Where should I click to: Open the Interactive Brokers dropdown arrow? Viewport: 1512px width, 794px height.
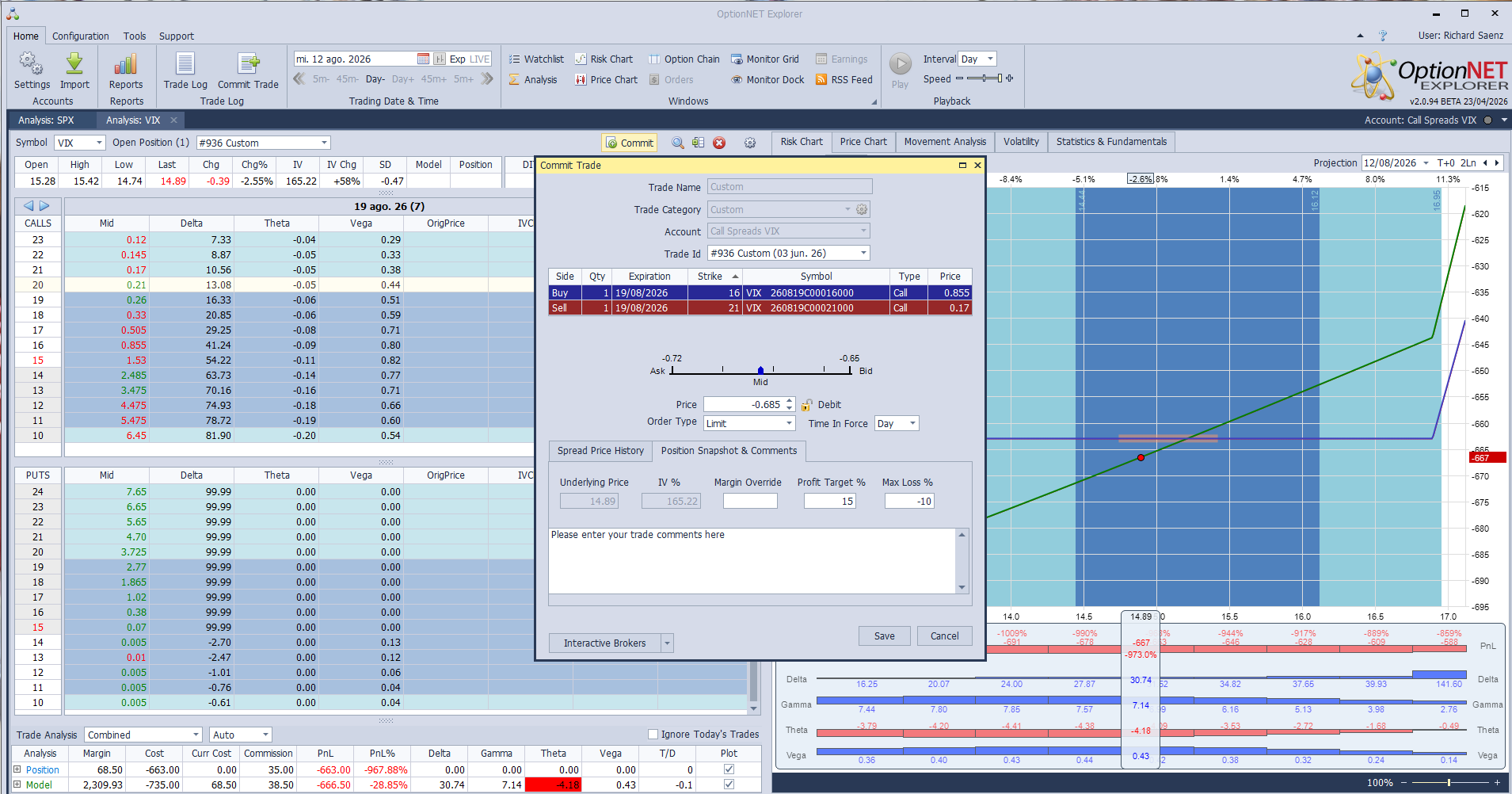point(667,643)
